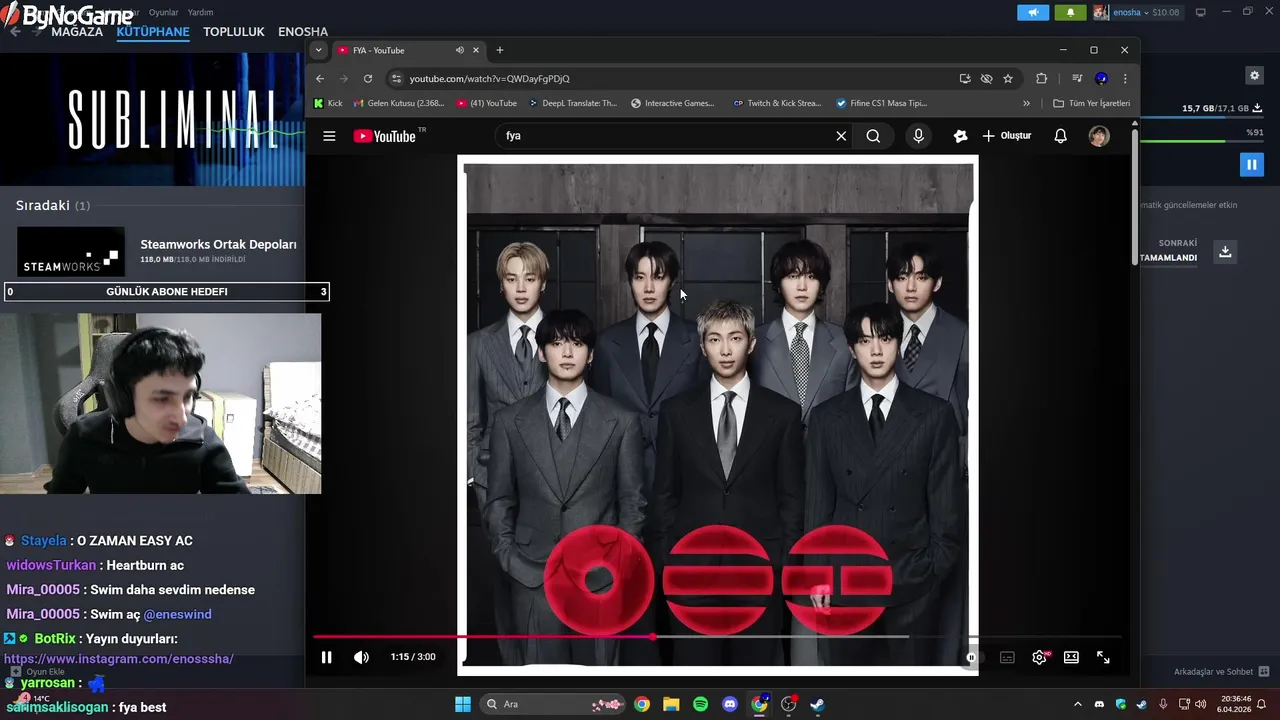Open Chrome media control icon
Viewport: 1280px width, 720px height.
(1077, 78)
